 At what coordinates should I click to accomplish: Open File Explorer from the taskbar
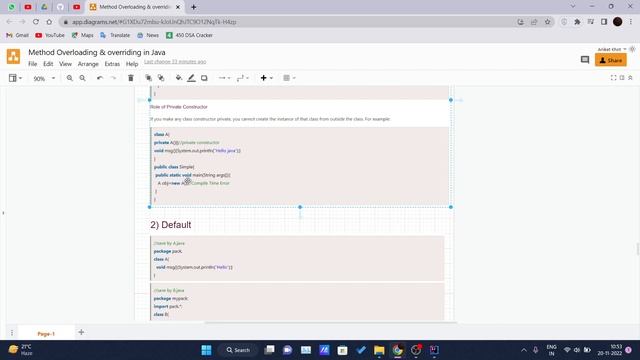(379, 350)
